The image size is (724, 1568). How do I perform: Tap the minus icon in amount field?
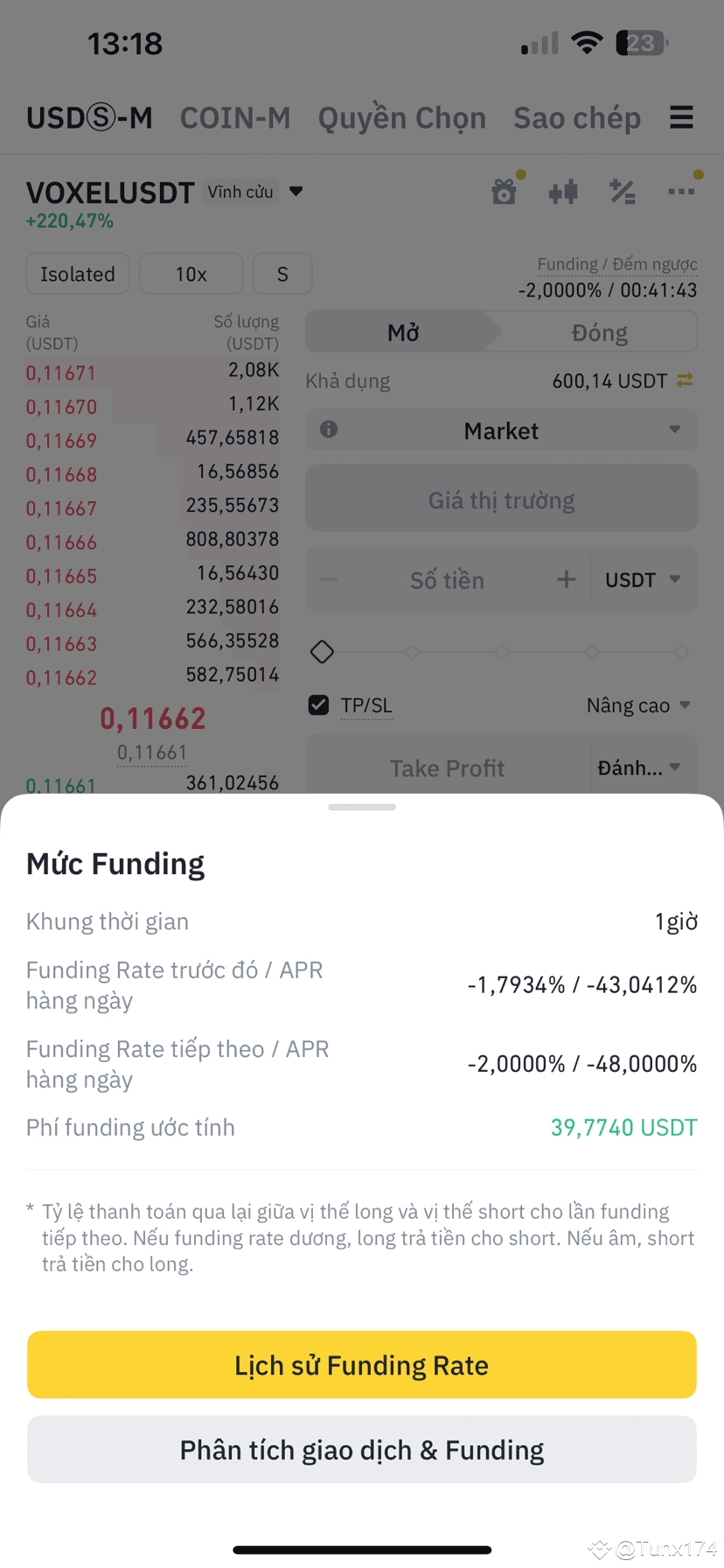(329, 579)
